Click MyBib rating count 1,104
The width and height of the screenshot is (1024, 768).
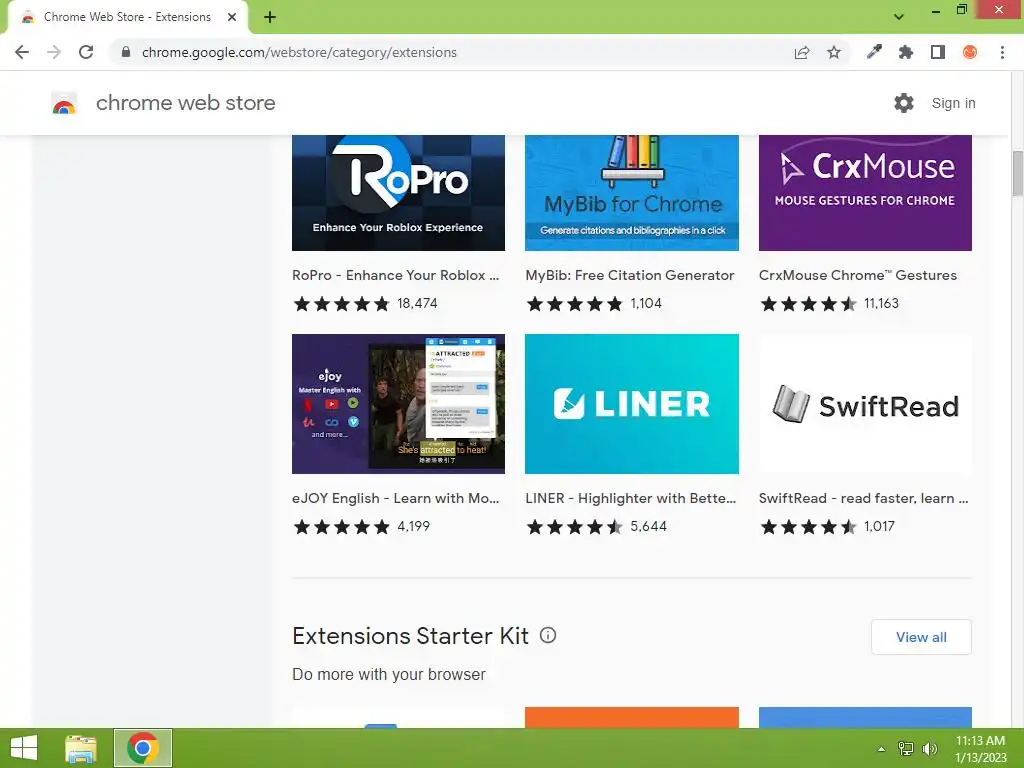click(x=646, y=303)
